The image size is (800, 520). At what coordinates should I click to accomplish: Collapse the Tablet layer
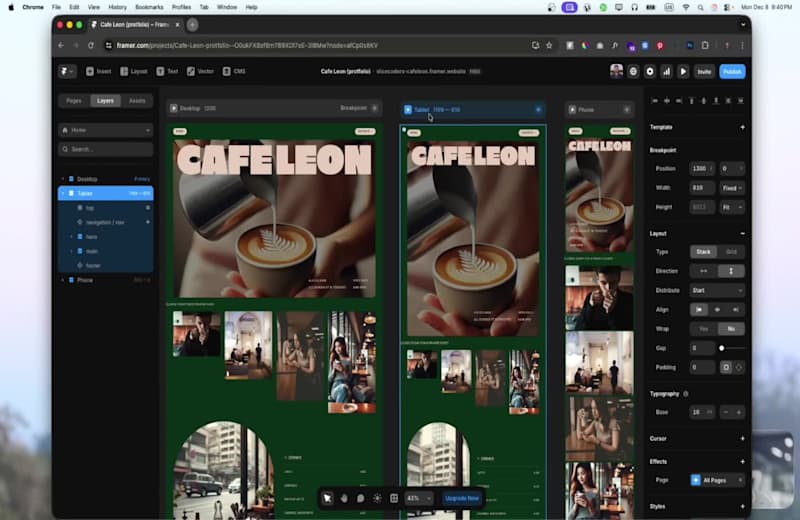(63, 193)
